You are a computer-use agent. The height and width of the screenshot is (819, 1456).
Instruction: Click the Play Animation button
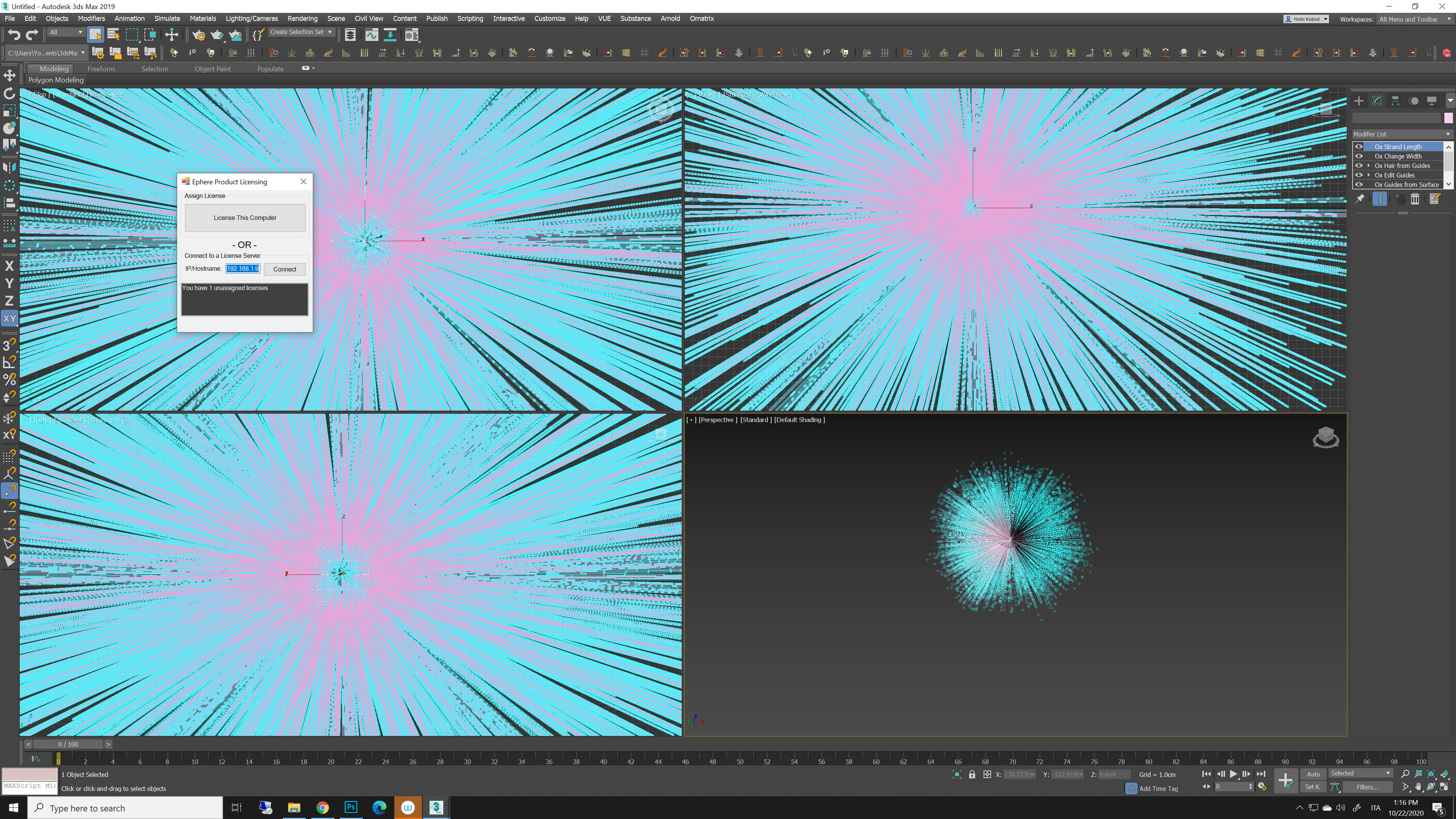pyautogui.click(x=1233, y=774)
